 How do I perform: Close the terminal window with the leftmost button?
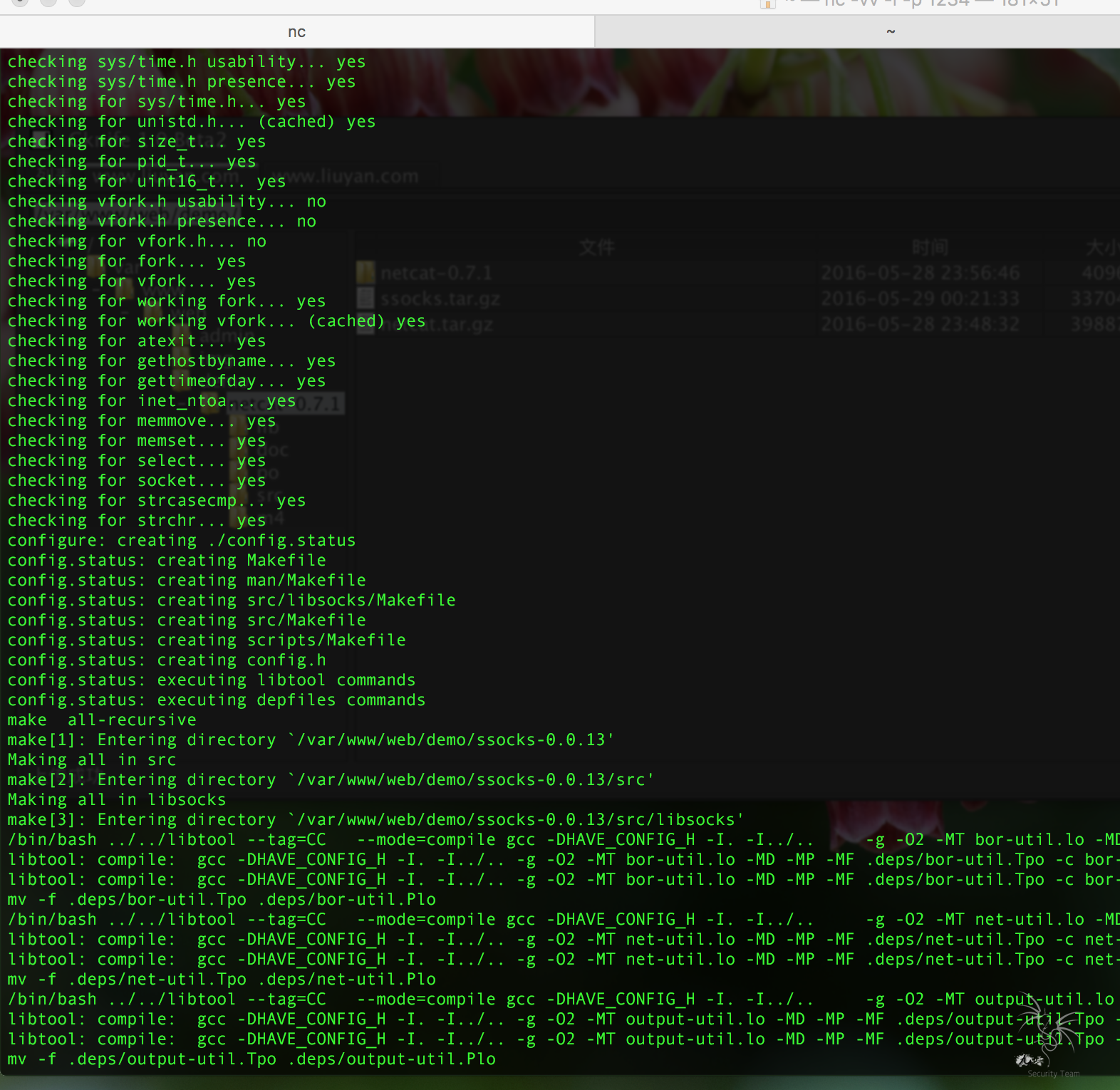pos(21,1)
